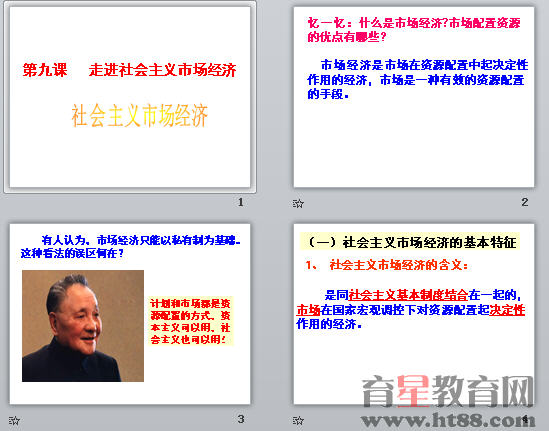The image size is (549, 431).
Task: Click slide number 2 label
Action: point(524,202)
